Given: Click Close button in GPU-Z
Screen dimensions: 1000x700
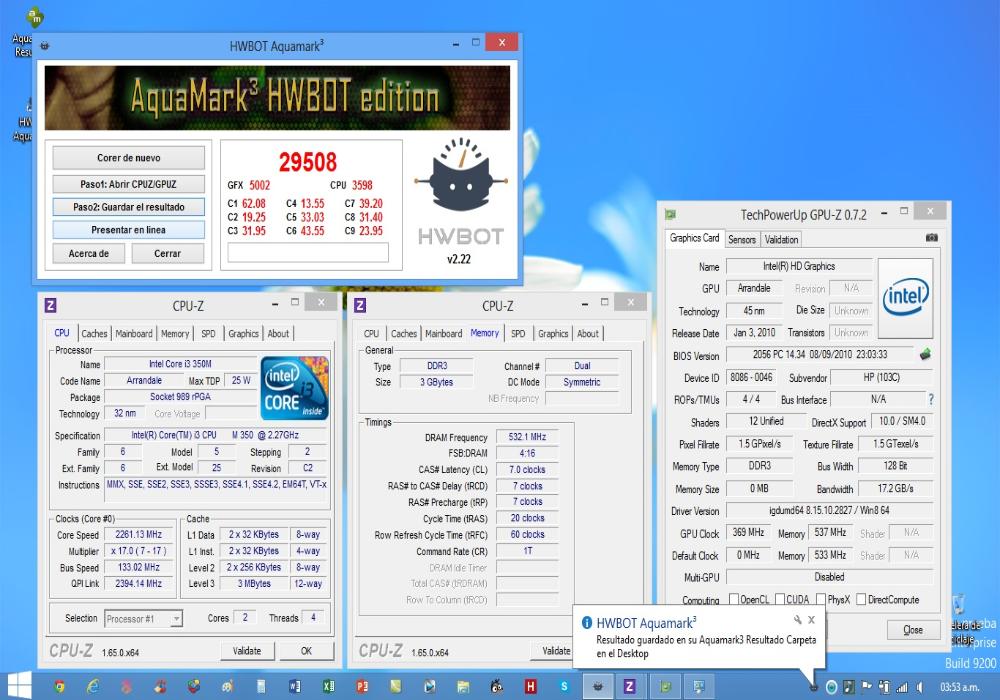Looking at the screenshot, I should [x=913, y=630].
